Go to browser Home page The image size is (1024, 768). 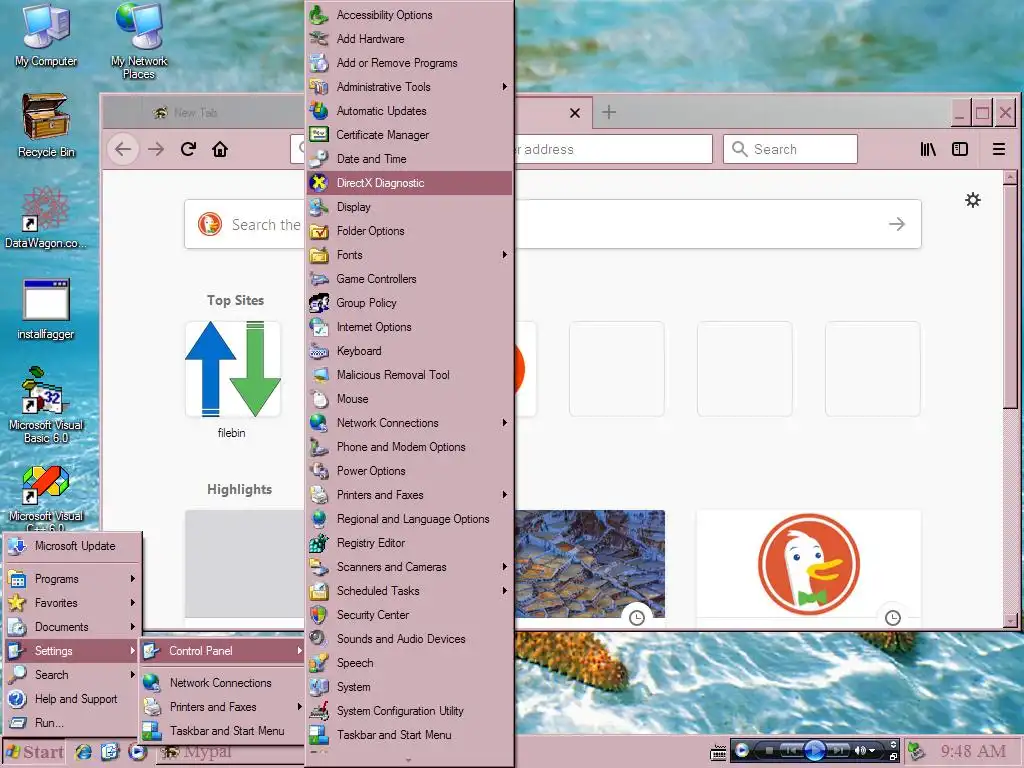220,150
